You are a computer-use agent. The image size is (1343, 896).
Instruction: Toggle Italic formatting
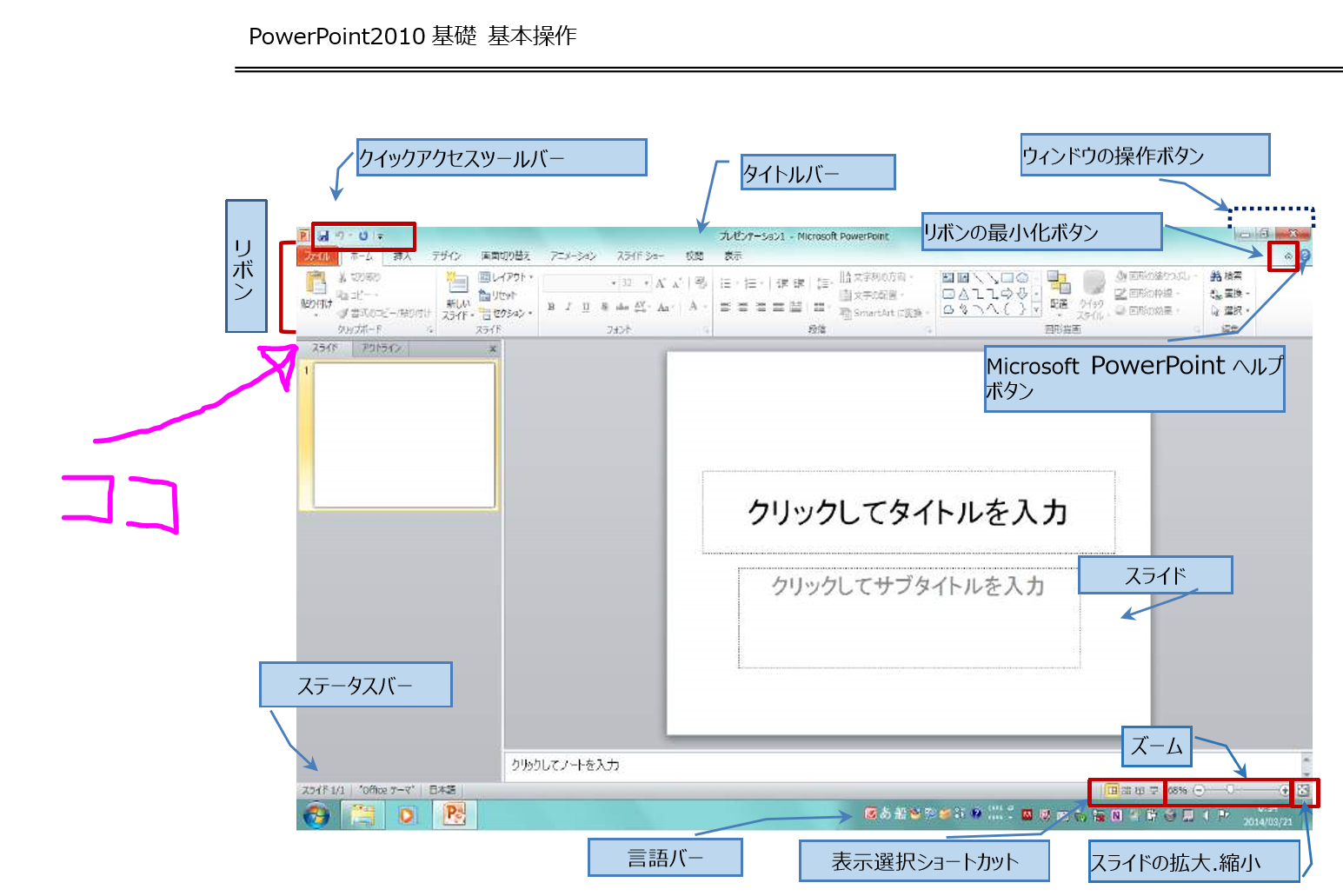568,307
